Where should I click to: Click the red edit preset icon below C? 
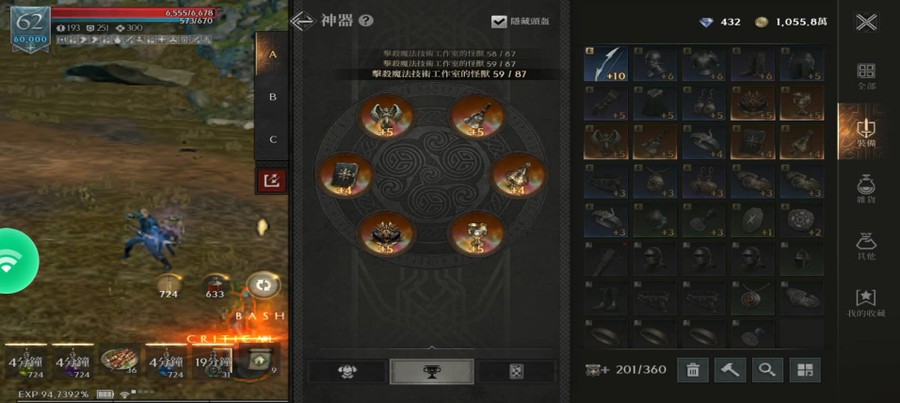tap(271, 180)
